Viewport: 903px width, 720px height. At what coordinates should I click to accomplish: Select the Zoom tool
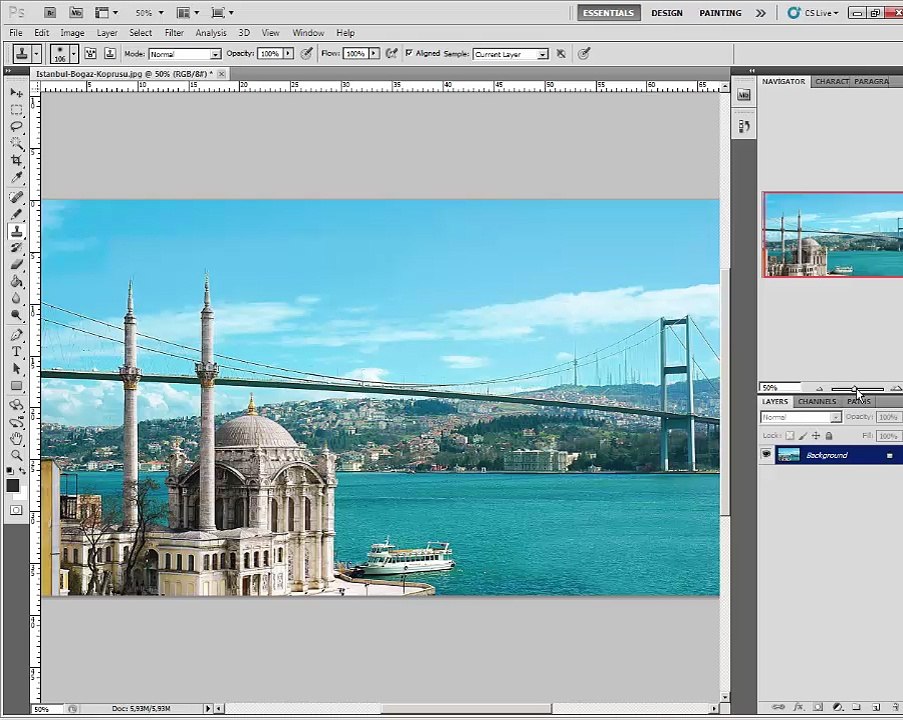(x=16, y=456)
